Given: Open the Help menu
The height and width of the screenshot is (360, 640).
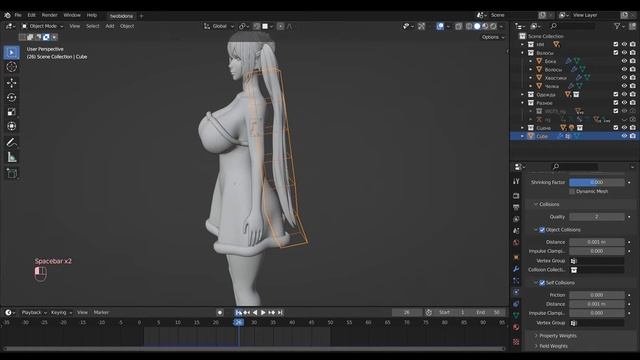Looking at the screenshot, I should (92, 15).
